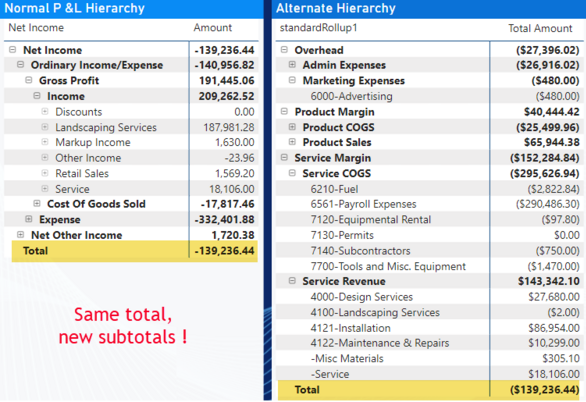This screenshot has width=586, height=402.
Task: Select the 6561-Payroll Expenses row
Action: 430,204
